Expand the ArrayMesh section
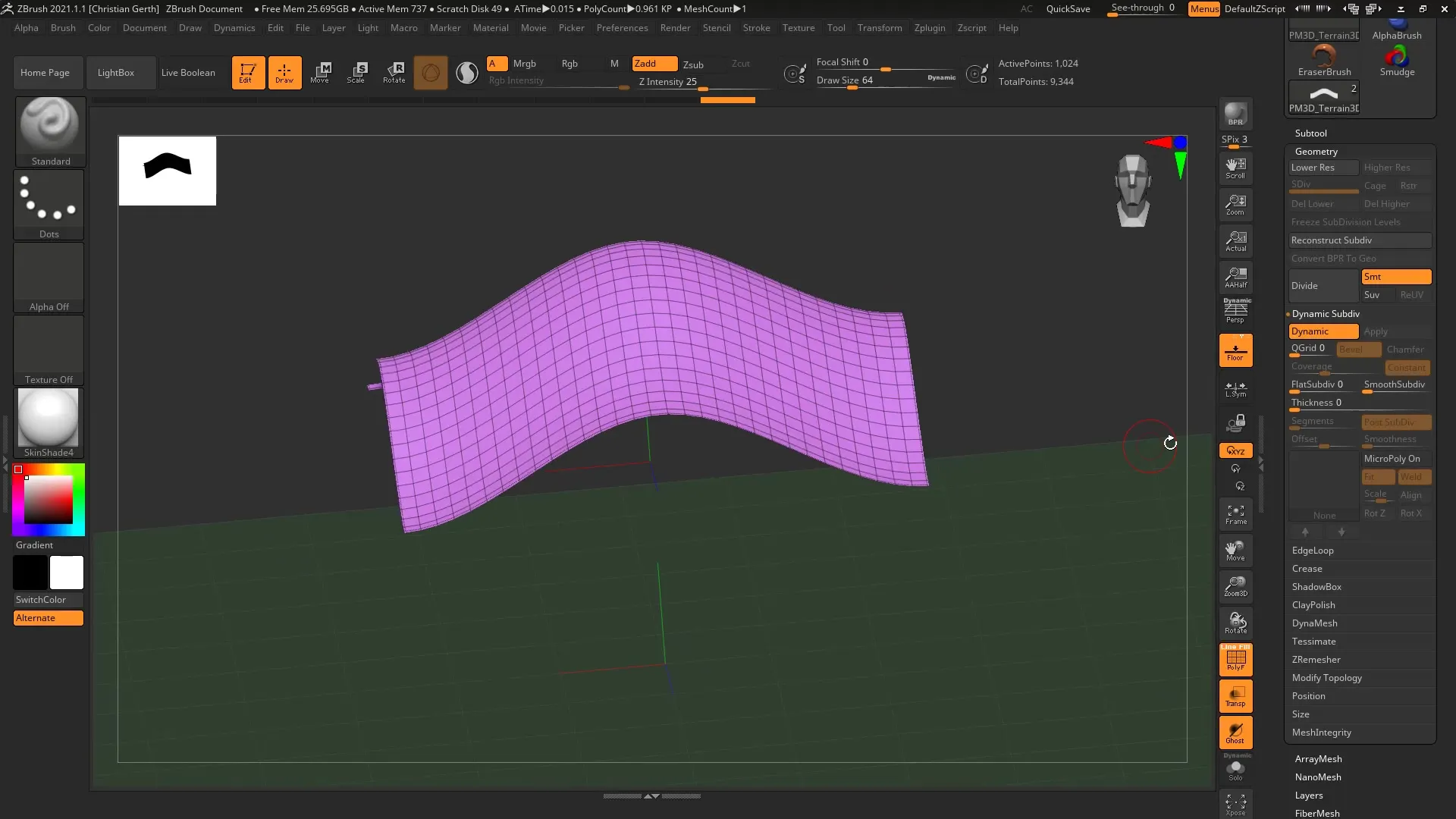 pos(1319,759)
